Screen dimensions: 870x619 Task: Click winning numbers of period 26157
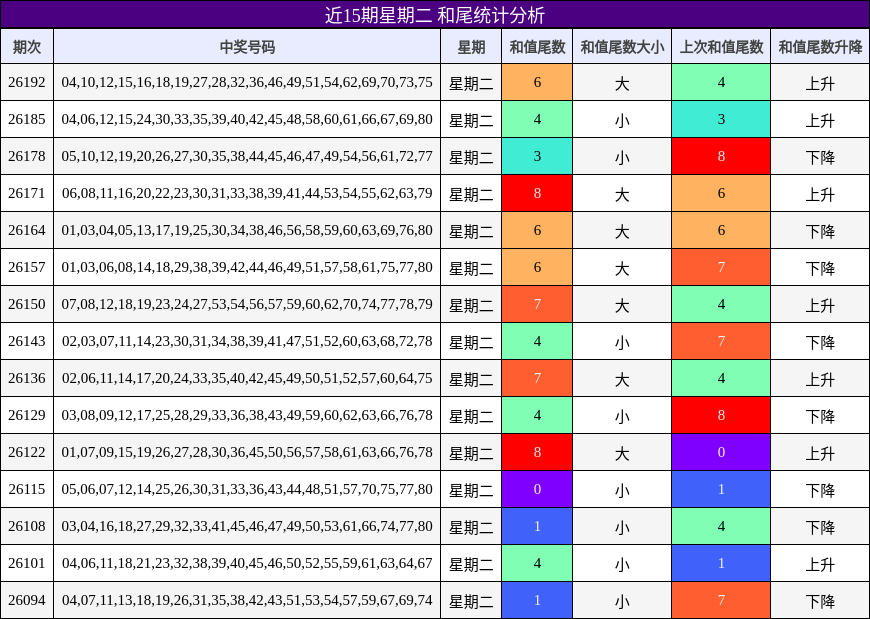(247, 267)
